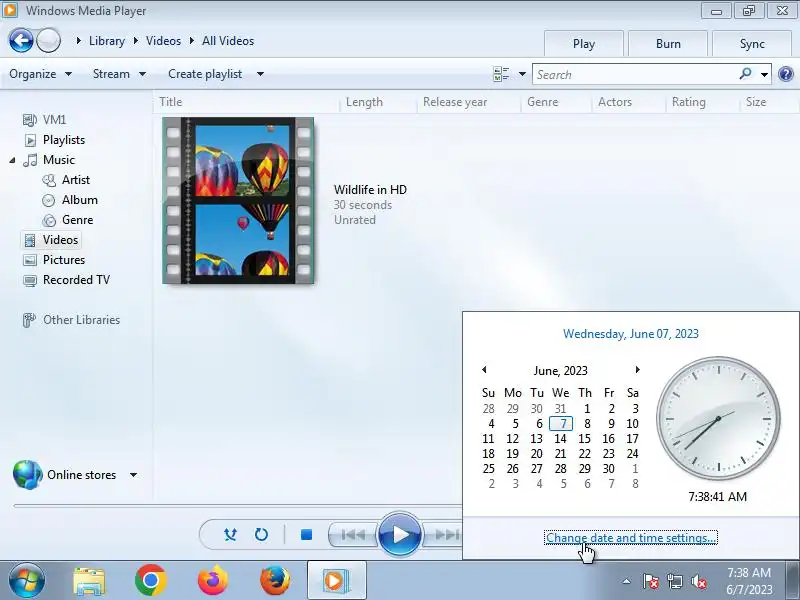Click the network tray icon
The width and height of the screenshot is (800, 600).
click(x=675, y=581)
